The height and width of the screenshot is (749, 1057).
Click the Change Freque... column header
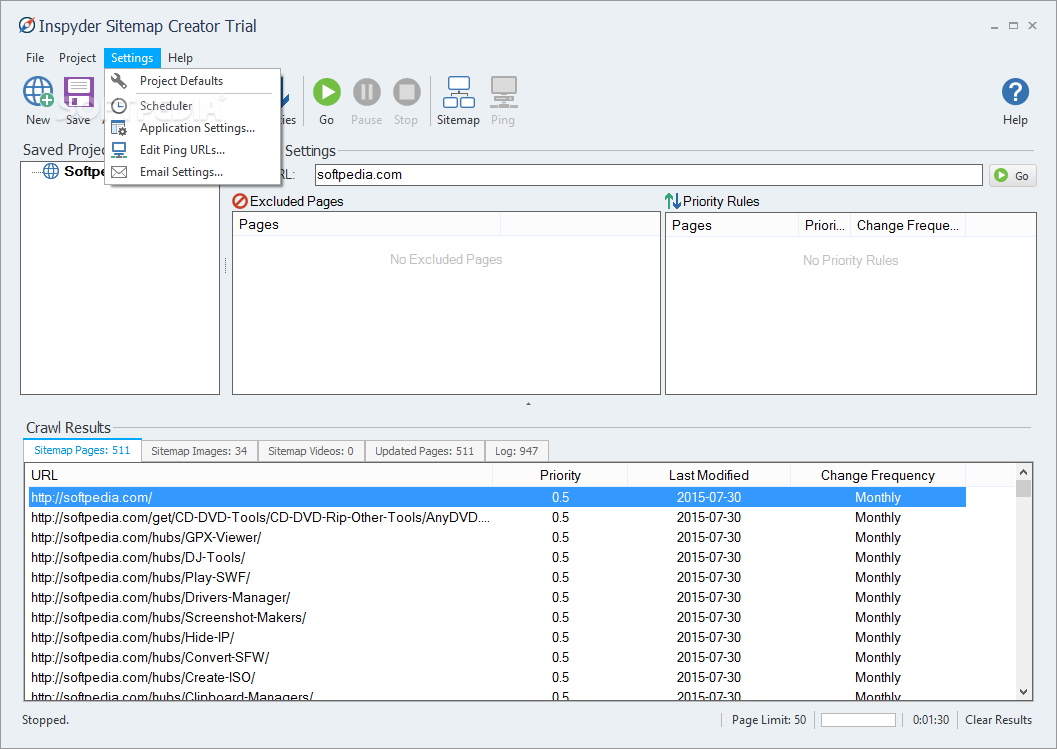[x=907, y=225]
